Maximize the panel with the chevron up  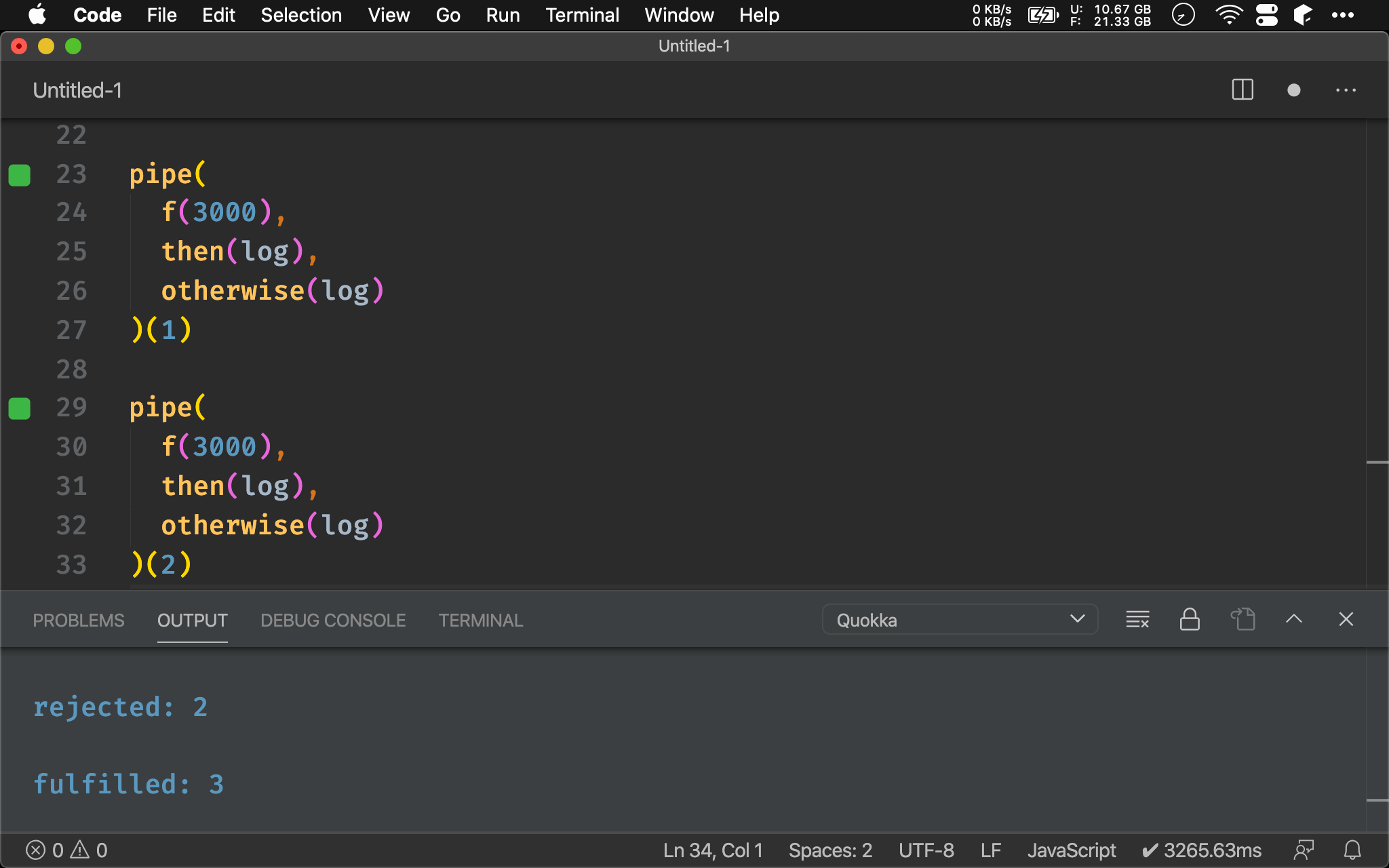pyautogui.click(x=1294, y=619)
